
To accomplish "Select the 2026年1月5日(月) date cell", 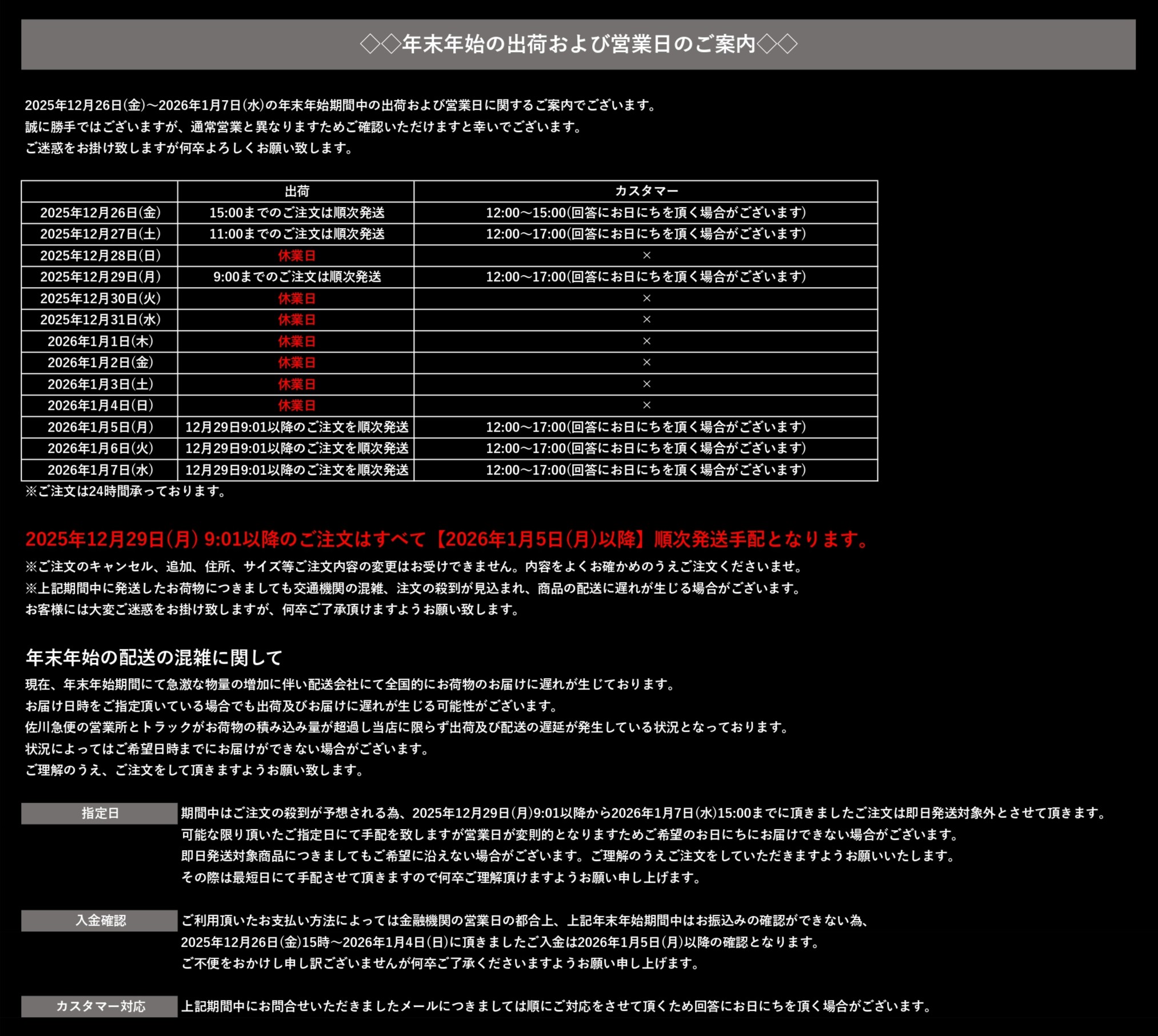I will pyautogui.click(x=100, y=427).
